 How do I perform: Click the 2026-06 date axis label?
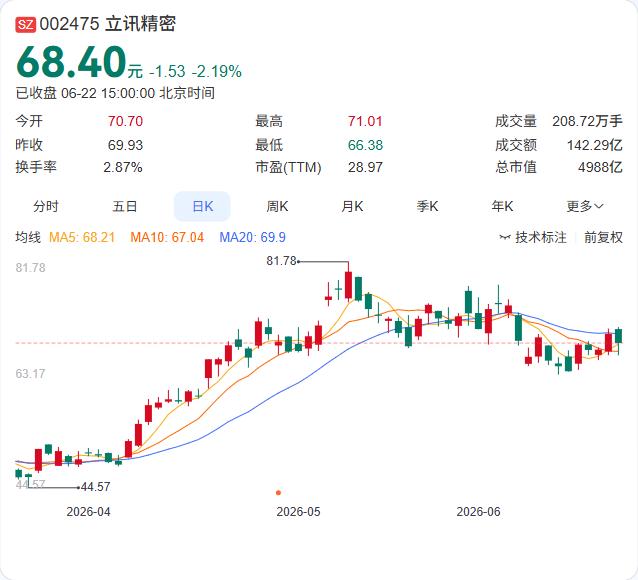point(478,512)
